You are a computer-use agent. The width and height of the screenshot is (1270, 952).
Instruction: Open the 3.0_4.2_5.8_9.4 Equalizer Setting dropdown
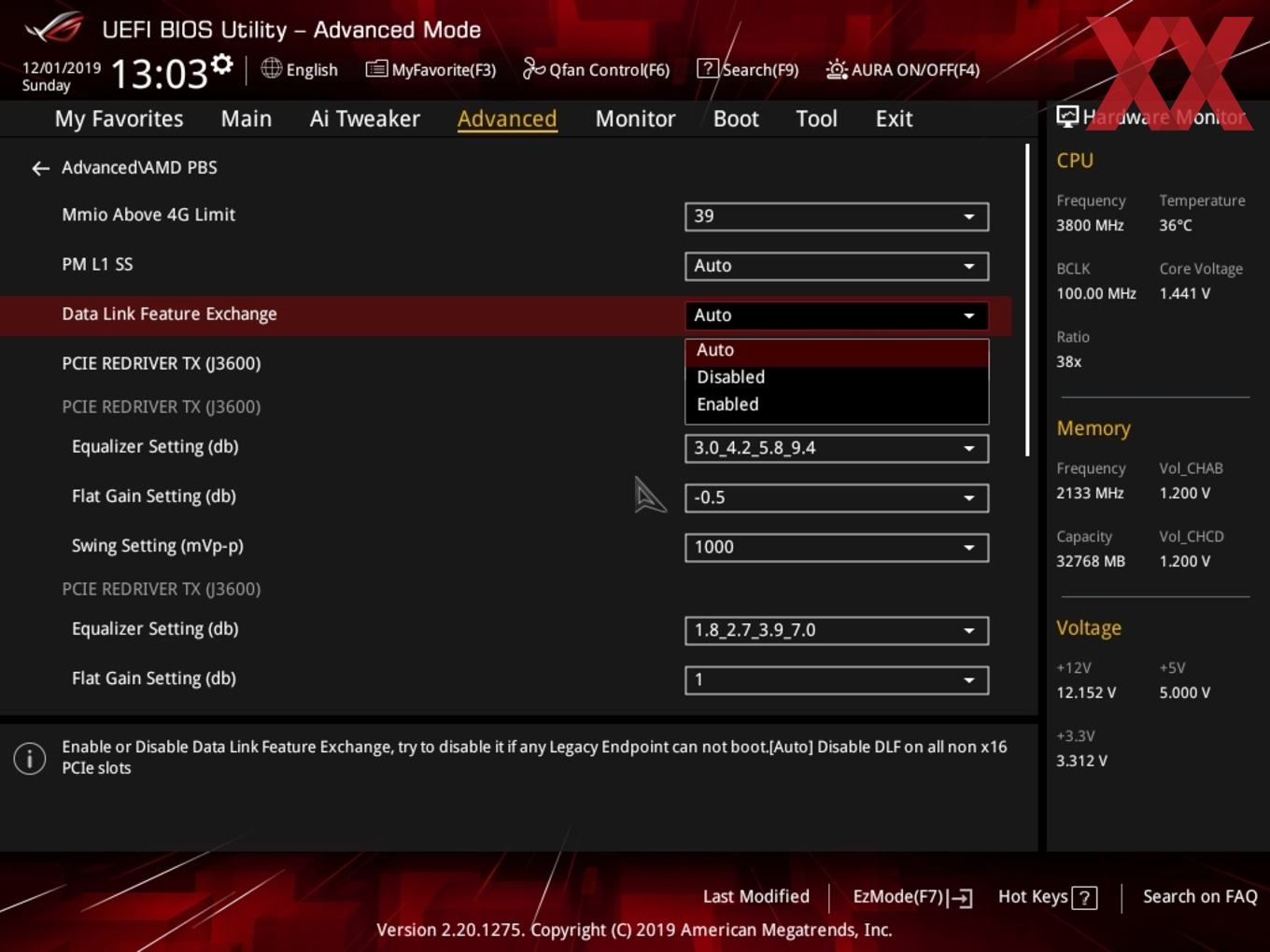[837, 448]
